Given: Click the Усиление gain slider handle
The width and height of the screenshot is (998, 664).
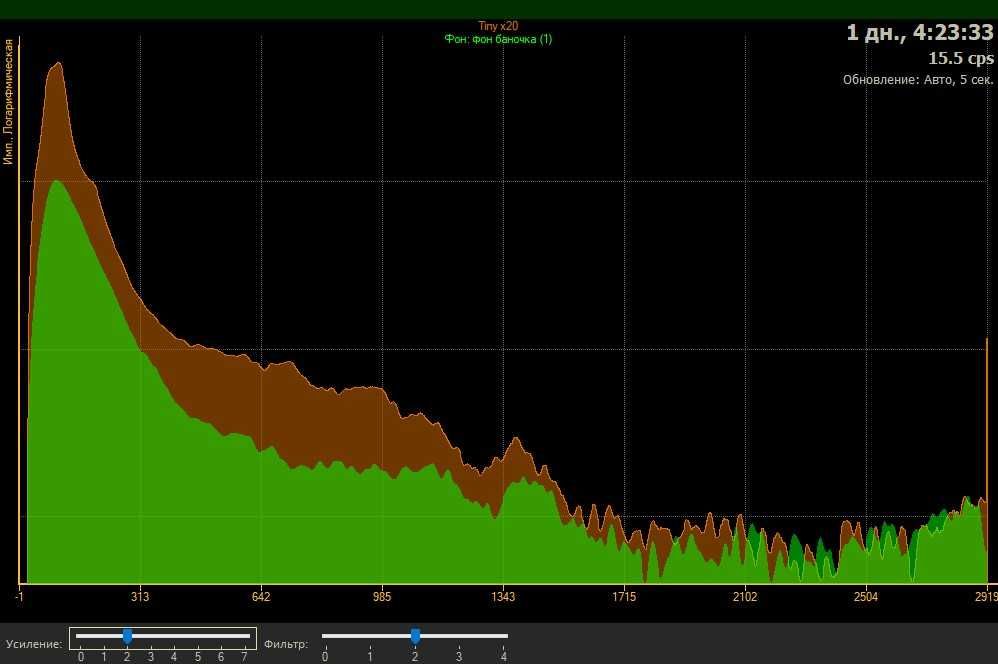Looking at the screenshot, I should point(127,636).
